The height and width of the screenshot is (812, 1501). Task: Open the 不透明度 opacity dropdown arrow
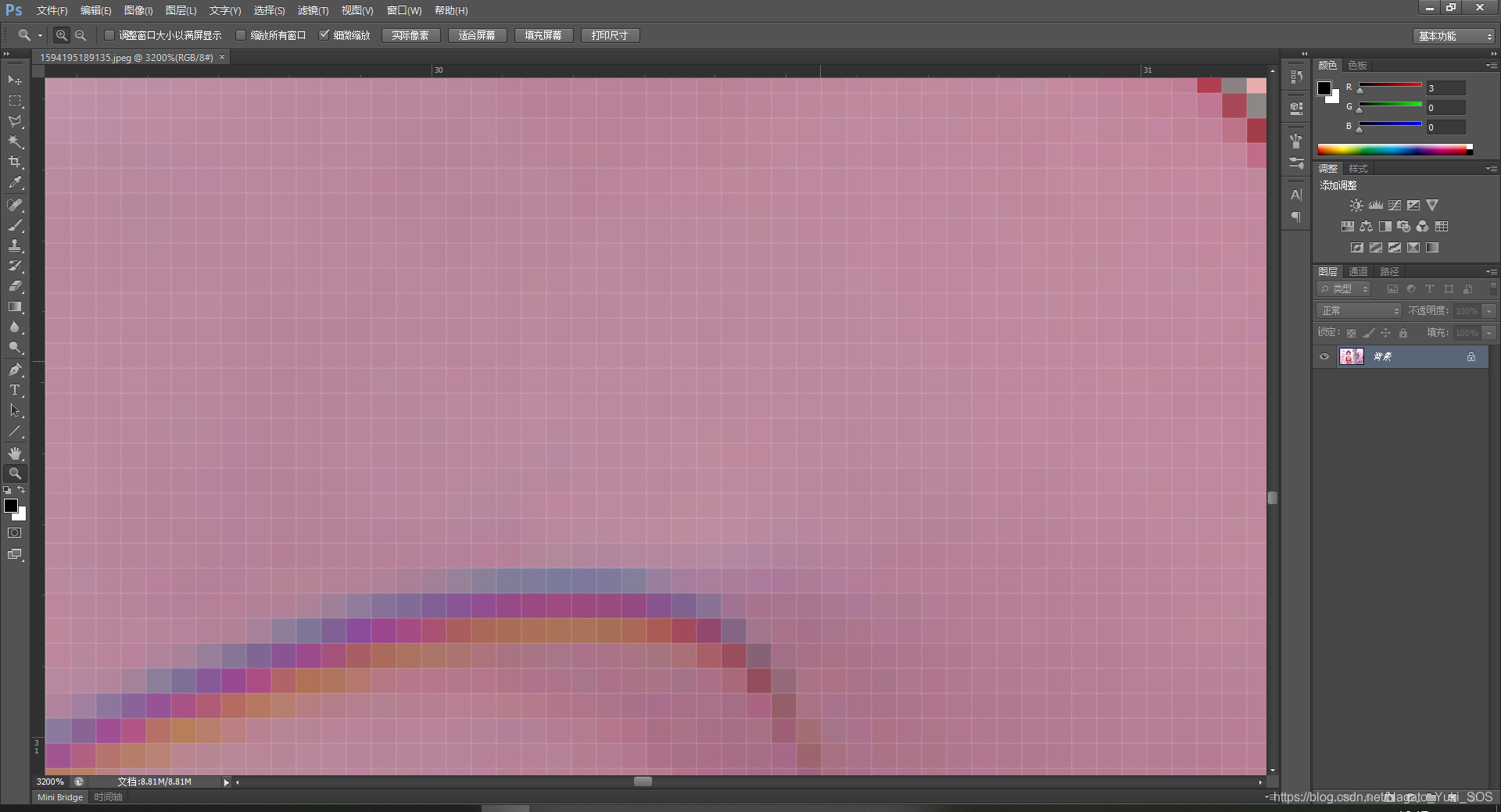point(1489,311)
